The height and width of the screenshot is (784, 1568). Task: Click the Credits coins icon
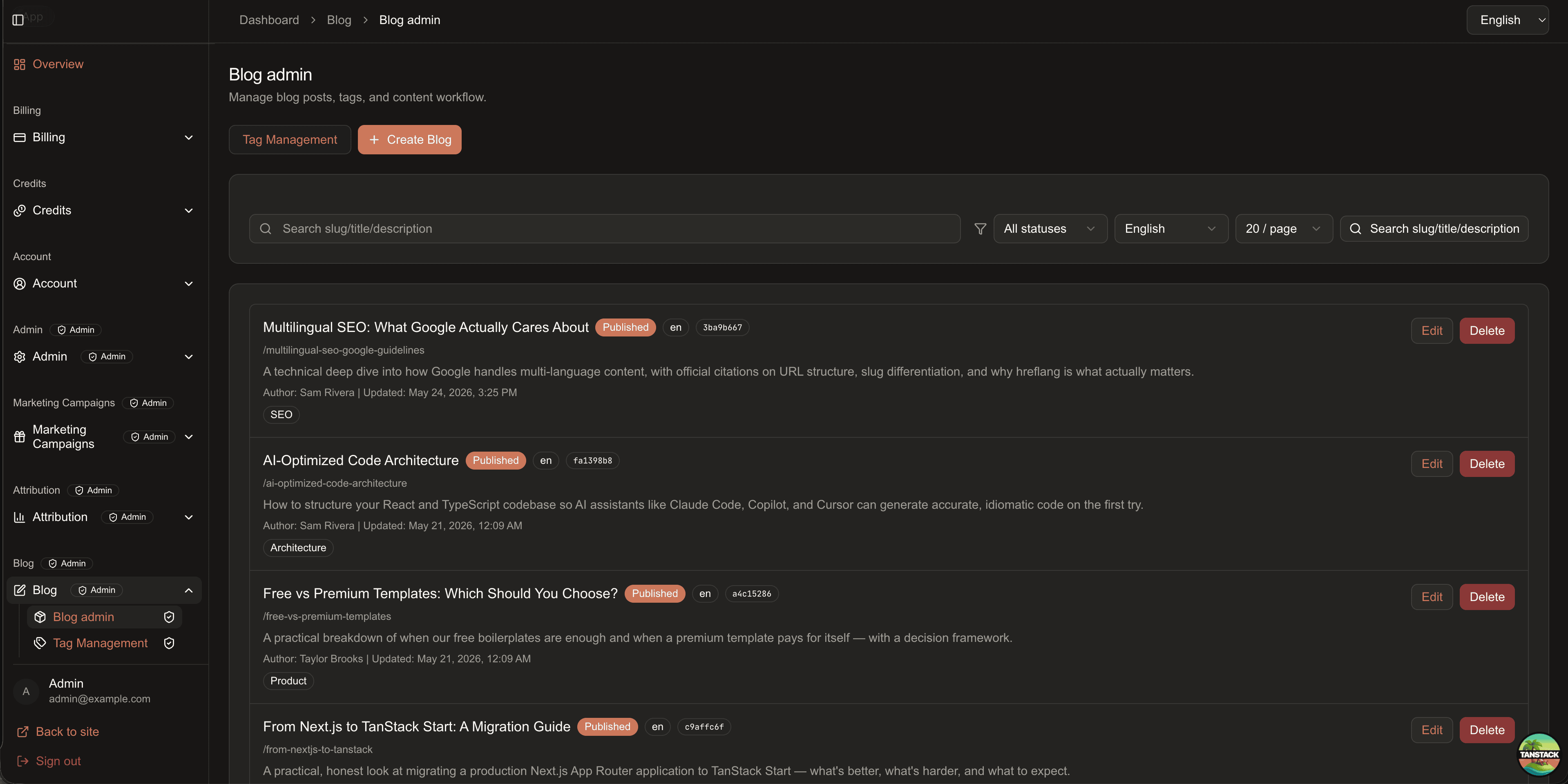pos(20,210)
